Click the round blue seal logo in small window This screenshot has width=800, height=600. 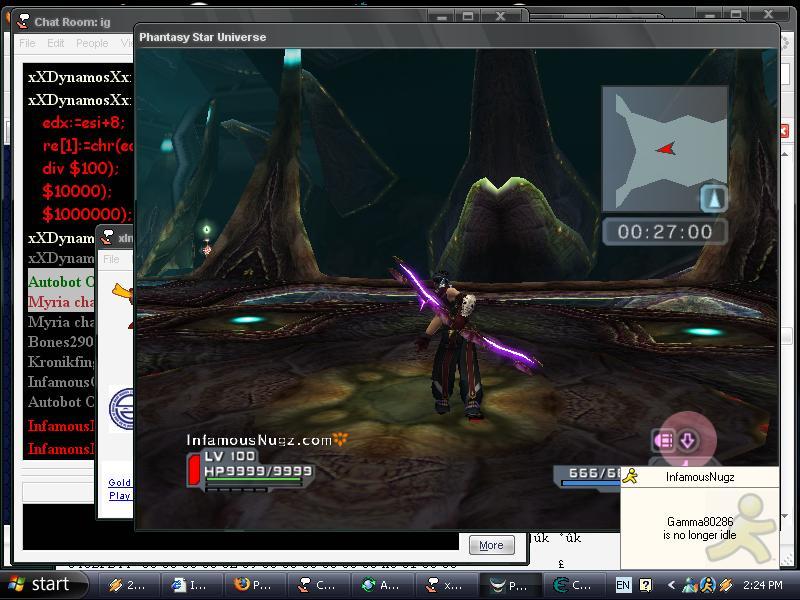point(121,409)
